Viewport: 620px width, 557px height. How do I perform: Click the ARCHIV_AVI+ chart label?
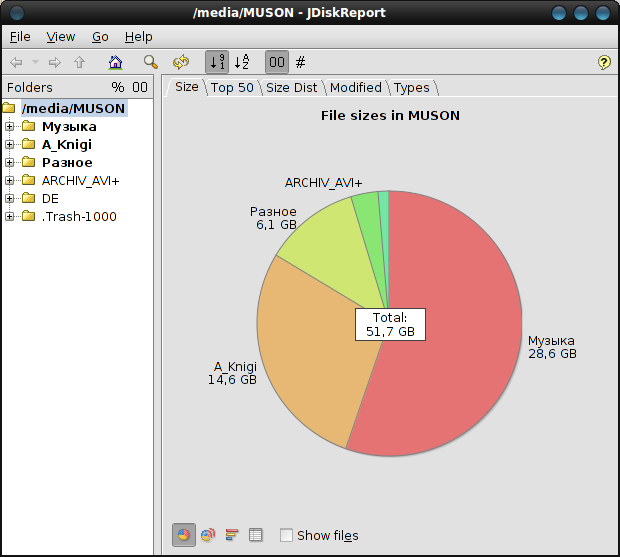coord(323,183)
